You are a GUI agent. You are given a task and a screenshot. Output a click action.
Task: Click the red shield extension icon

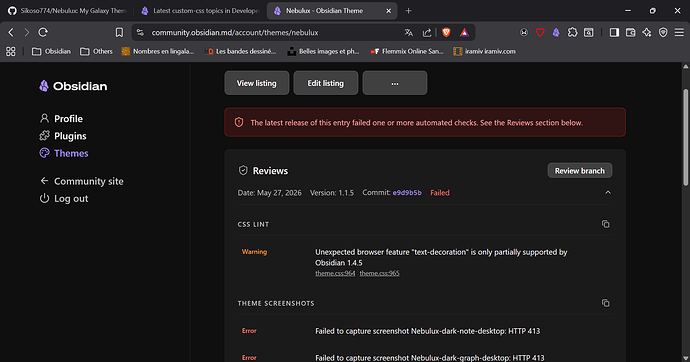tap(540, 32)
